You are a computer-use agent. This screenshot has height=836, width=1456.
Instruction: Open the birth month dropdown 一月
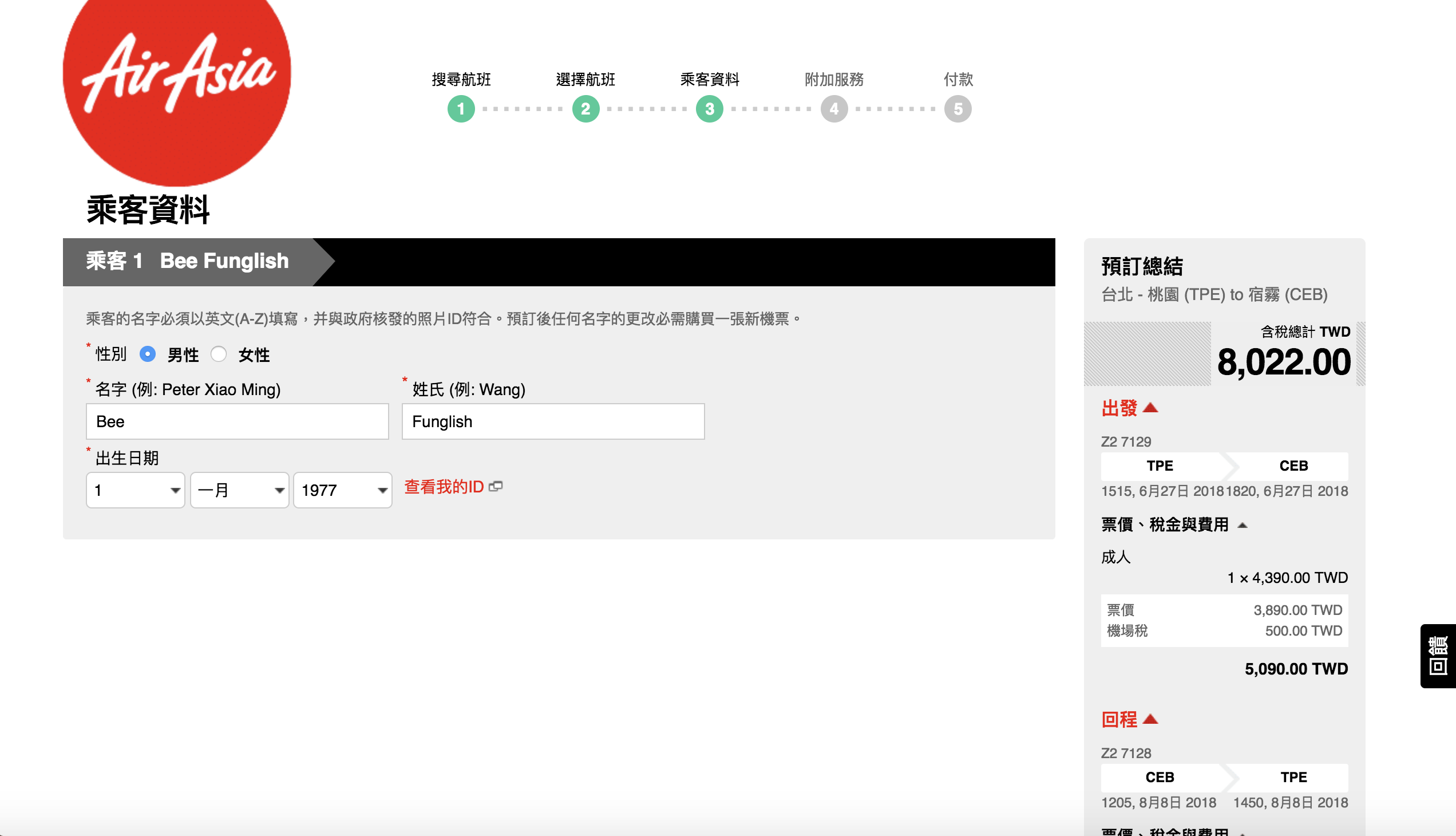239,490
